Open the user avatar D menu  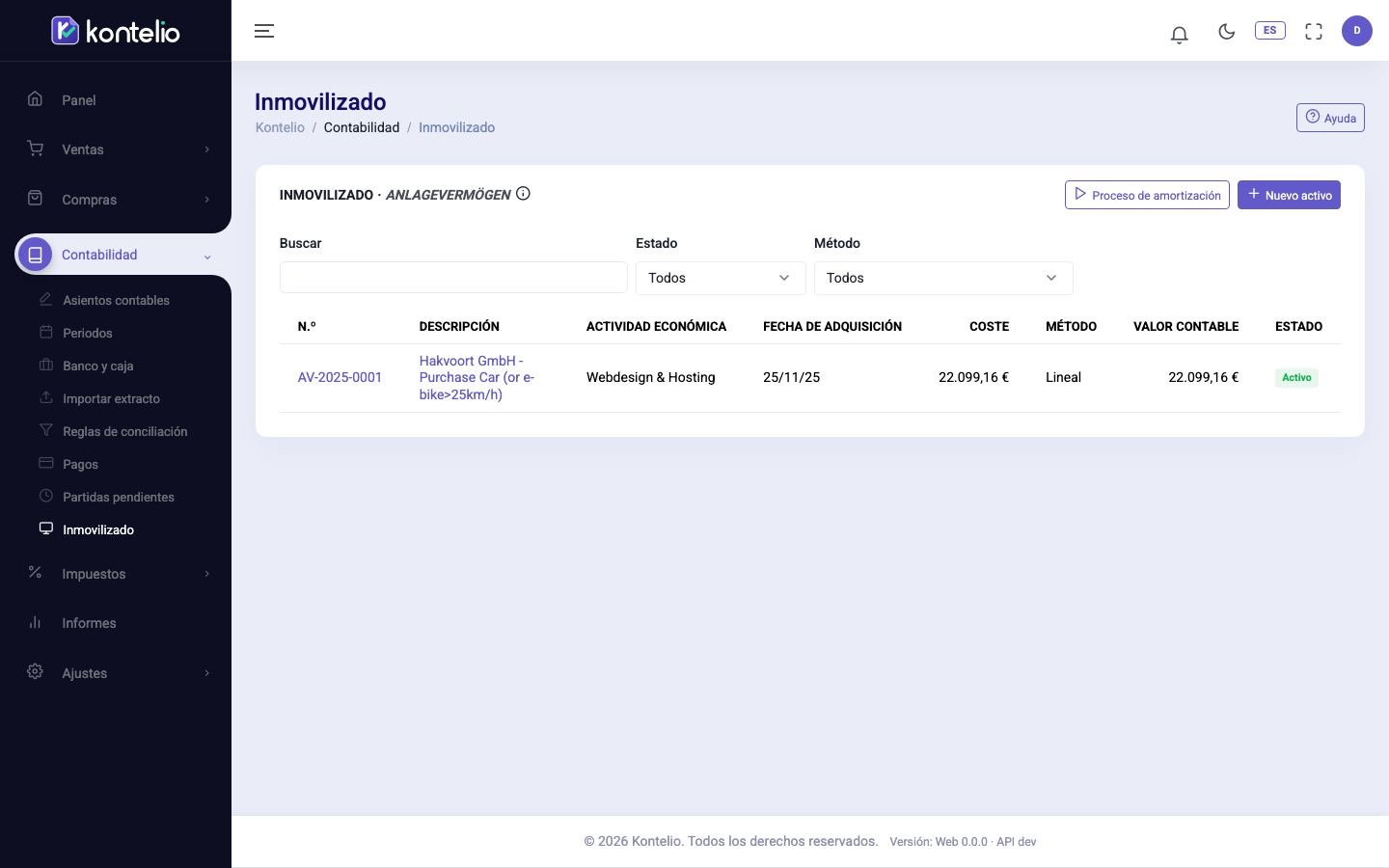pyautogui.click(x=1356, y=31)
